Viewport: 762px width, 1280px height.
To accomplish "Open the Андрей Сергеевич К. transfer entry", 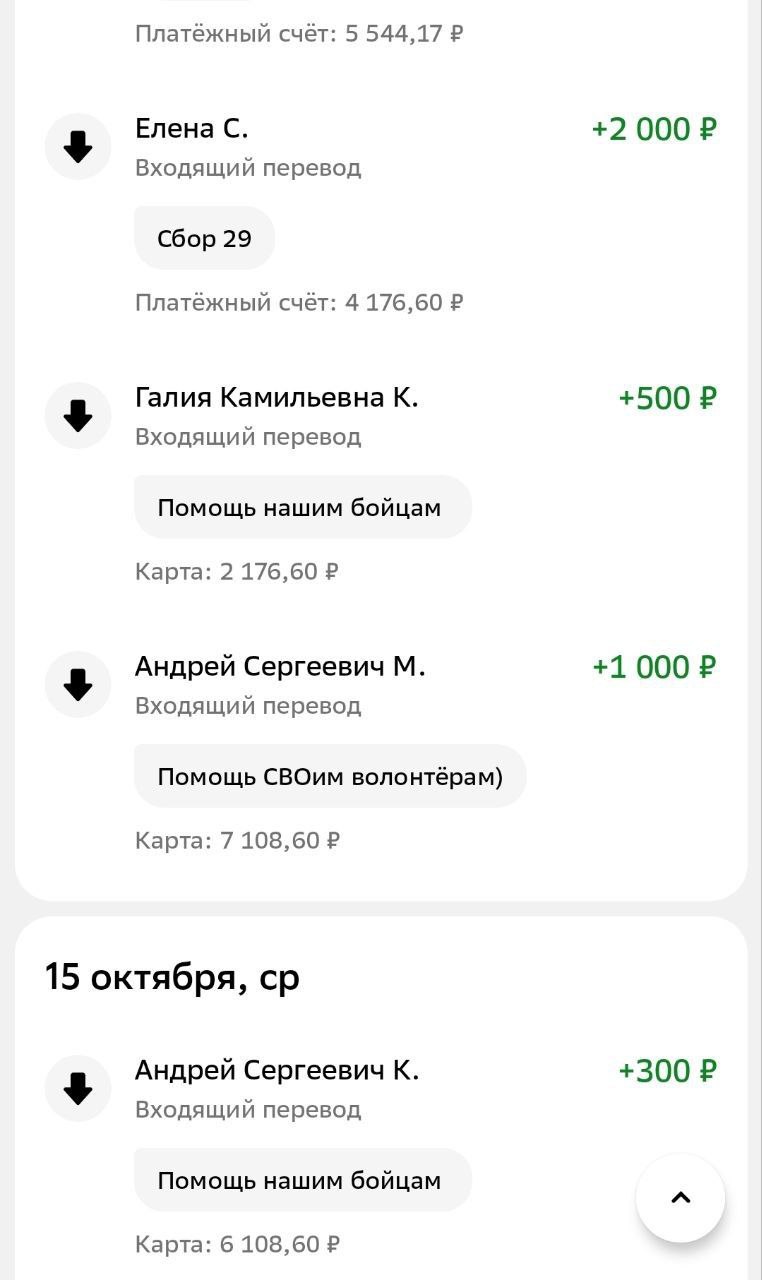I will point(277,1071).
